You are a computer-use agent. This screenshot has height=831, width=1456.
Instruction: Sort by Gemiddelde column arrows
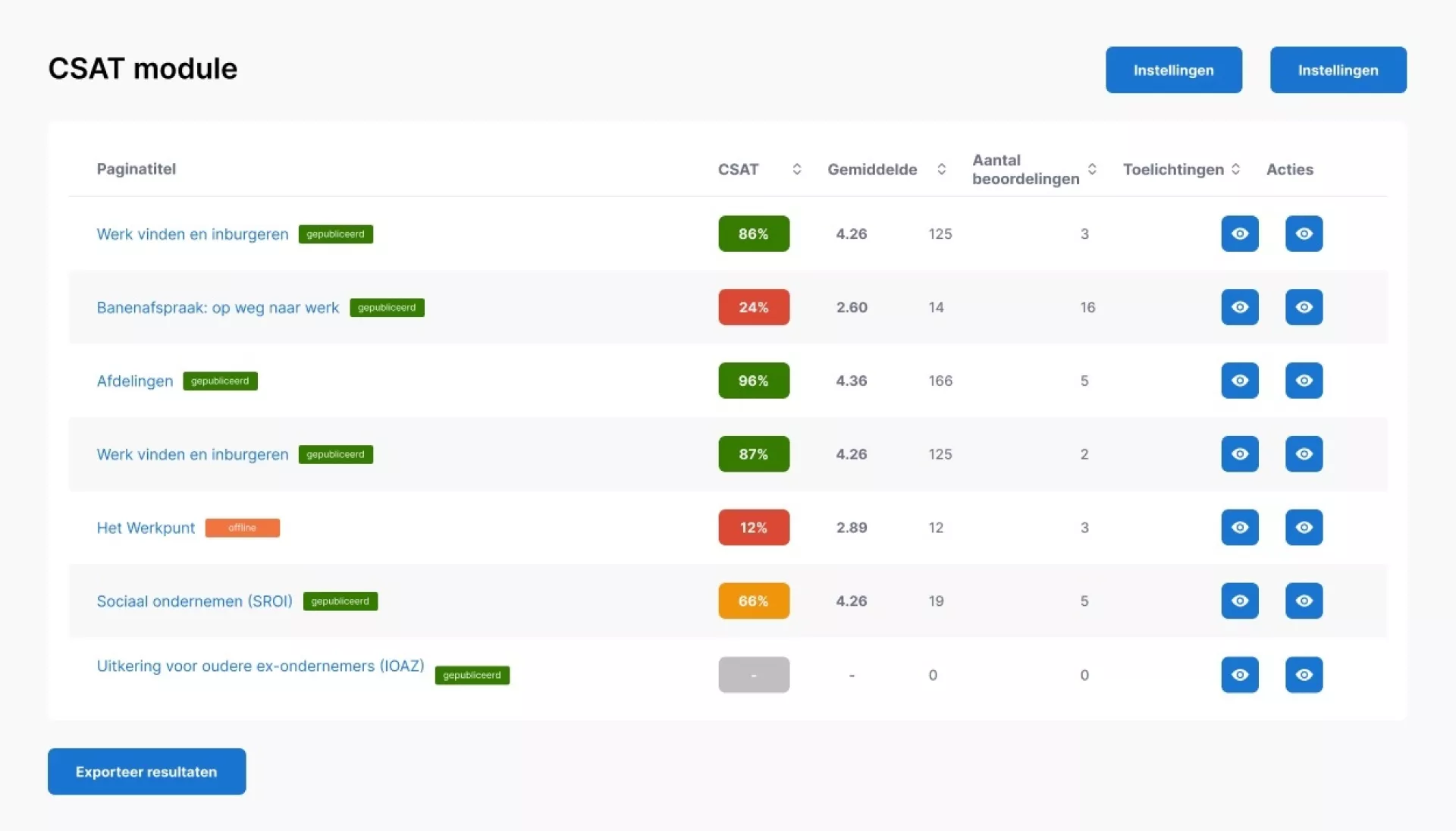[x=941, y=169]
